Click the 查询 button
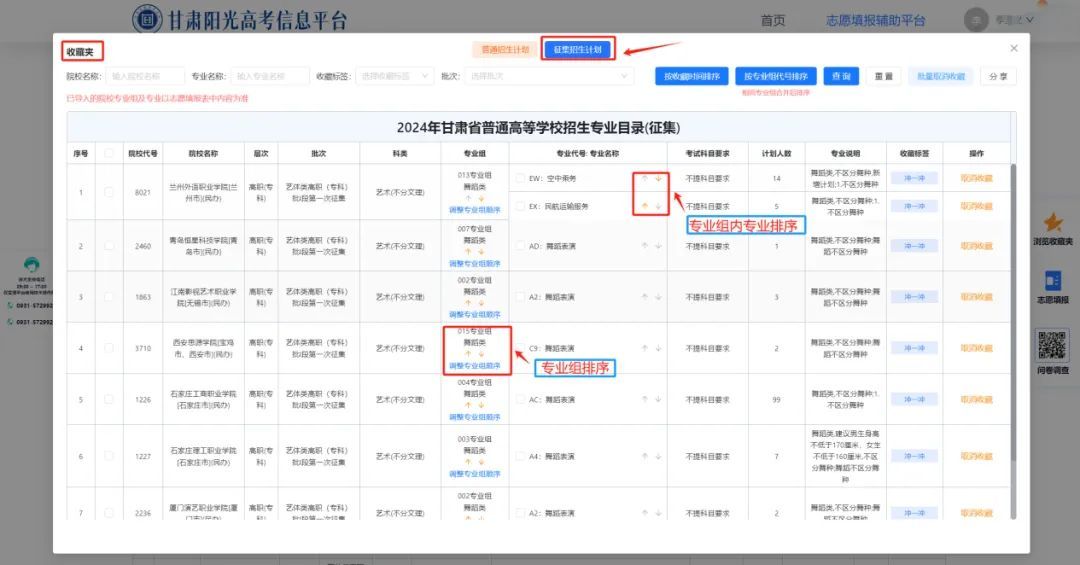Image resolution: width=1080 pixels, height=565 pixels. pos(841,76)
